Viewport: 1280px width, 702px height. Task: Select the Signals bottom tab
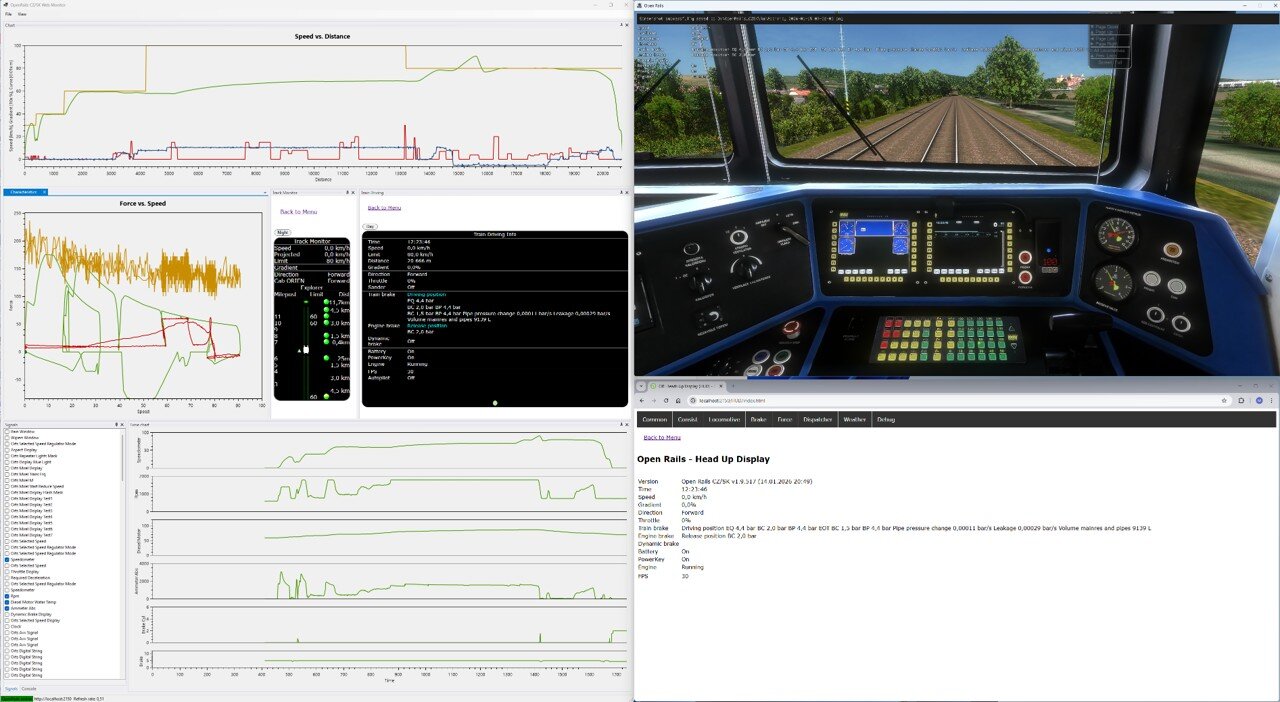point(11,688)
